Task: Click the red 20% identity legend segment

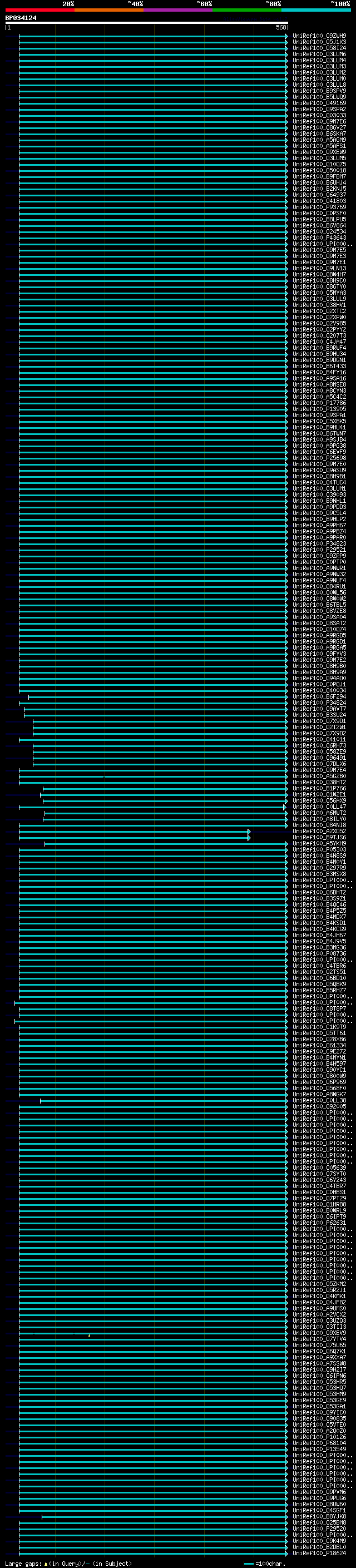Action: click(x=40, y=10)
